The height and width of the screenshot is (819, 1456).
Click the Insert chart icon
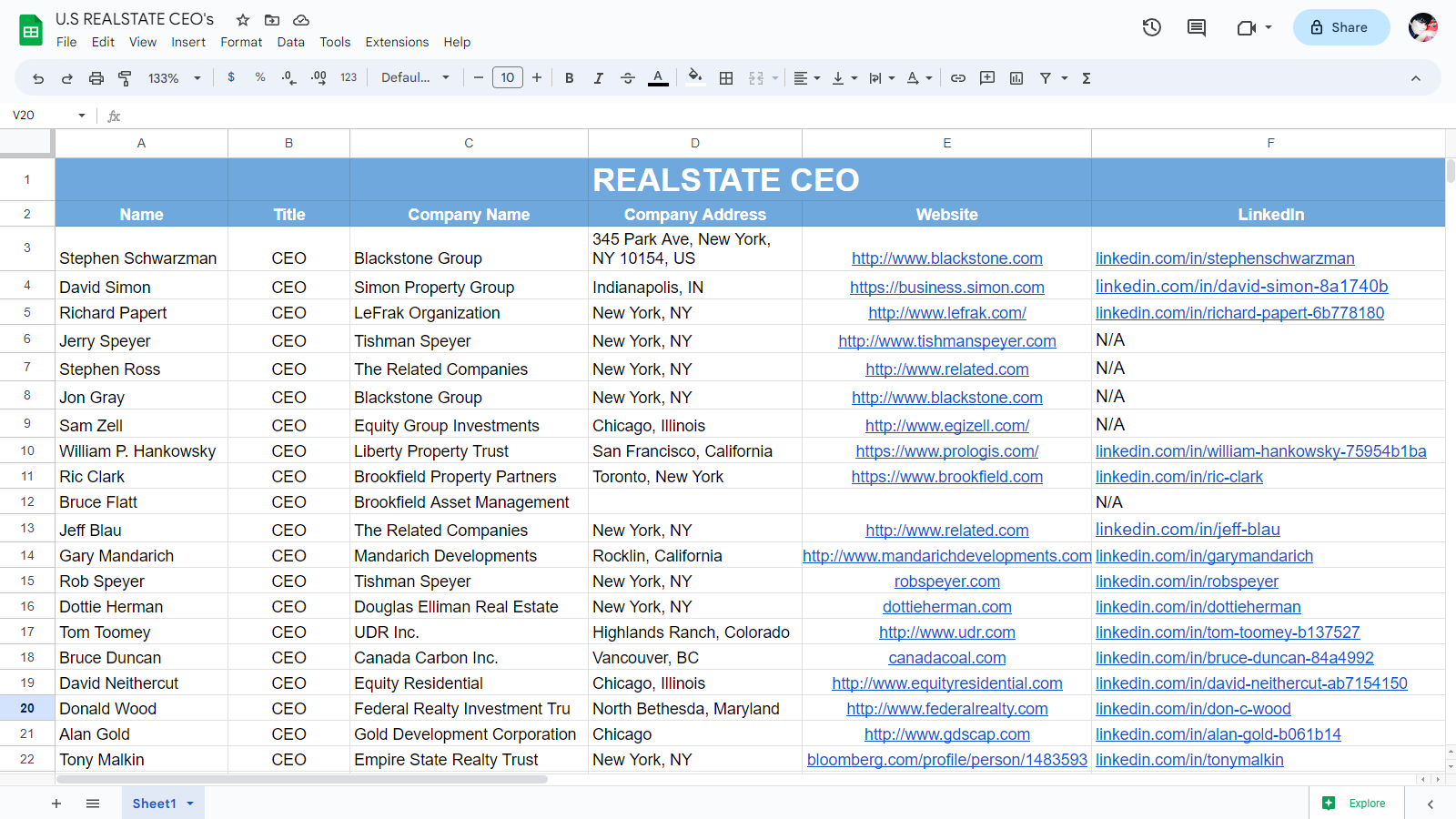(1016, 78)
